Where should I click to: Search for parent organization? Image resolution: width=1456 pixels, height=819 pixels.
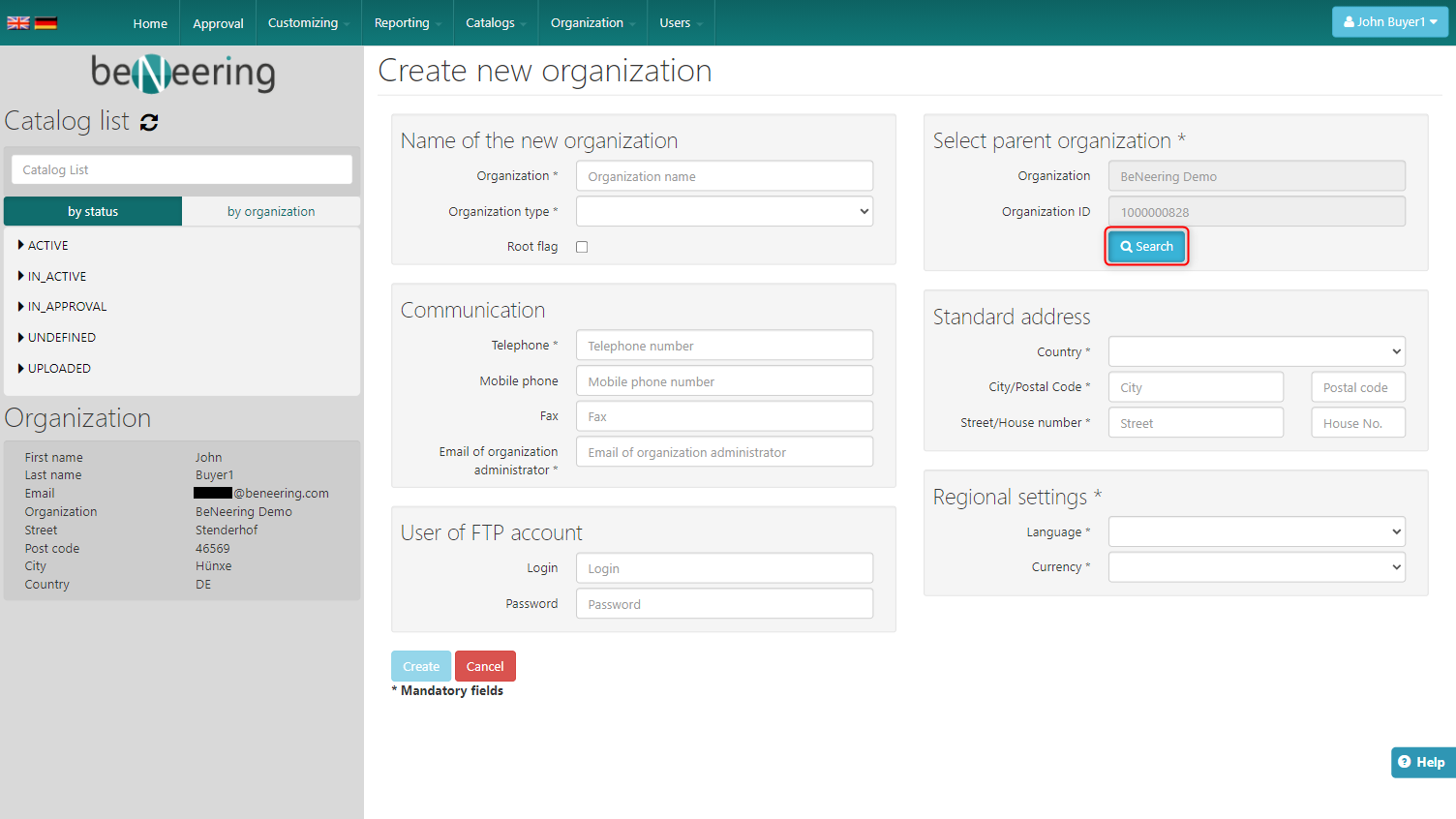pyautogui.click(x=1146, y=247)
